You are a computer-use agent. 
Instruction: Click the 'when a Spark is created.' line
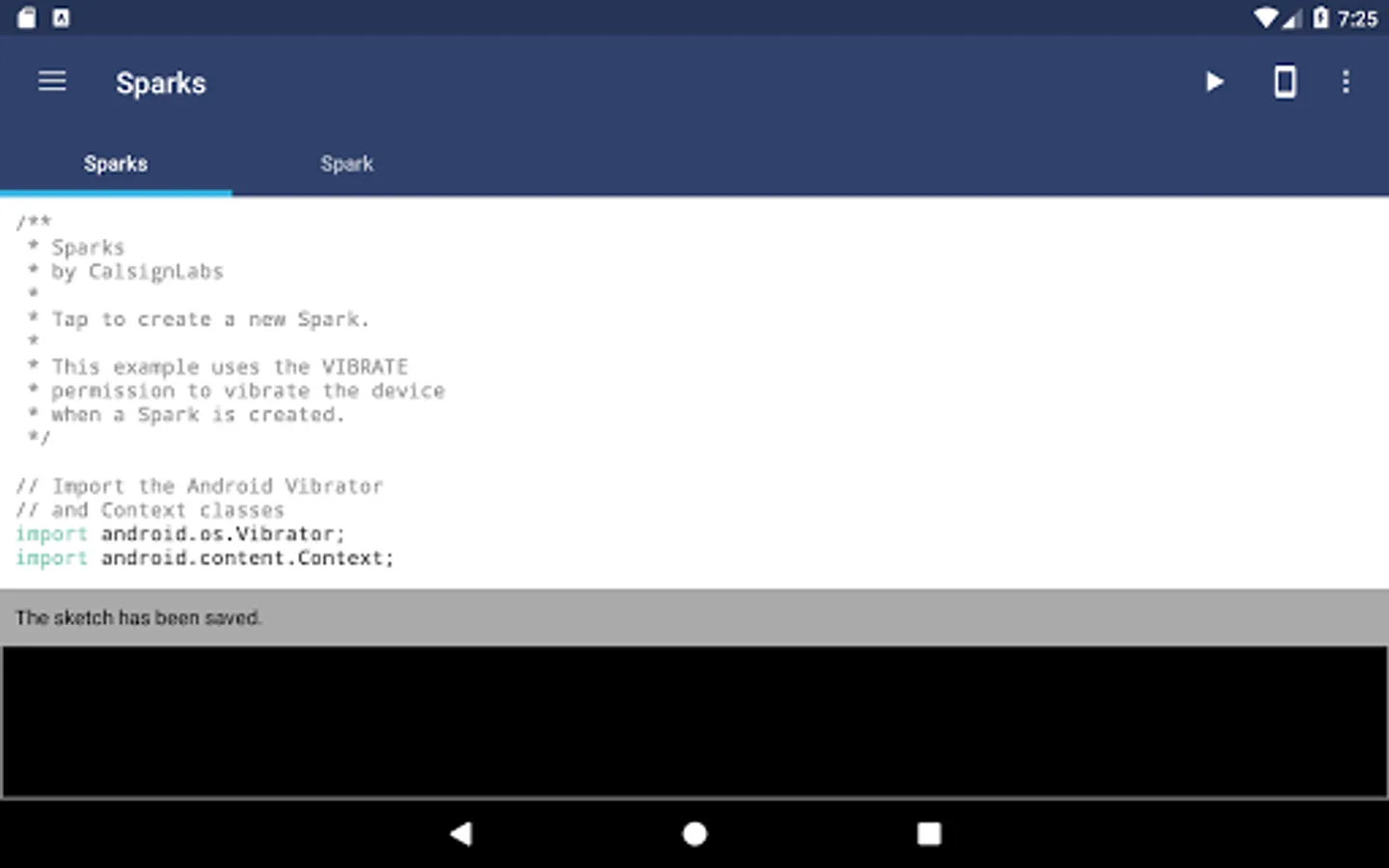[186, 415]
